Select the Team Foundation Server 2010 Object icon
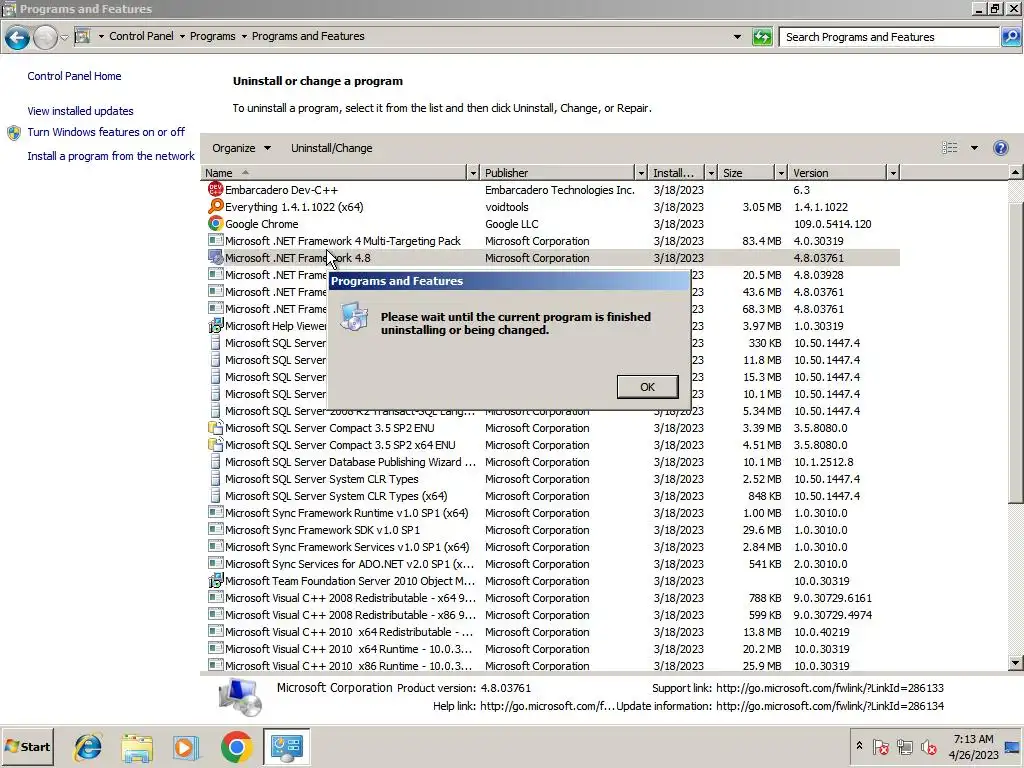 (216, 581)
